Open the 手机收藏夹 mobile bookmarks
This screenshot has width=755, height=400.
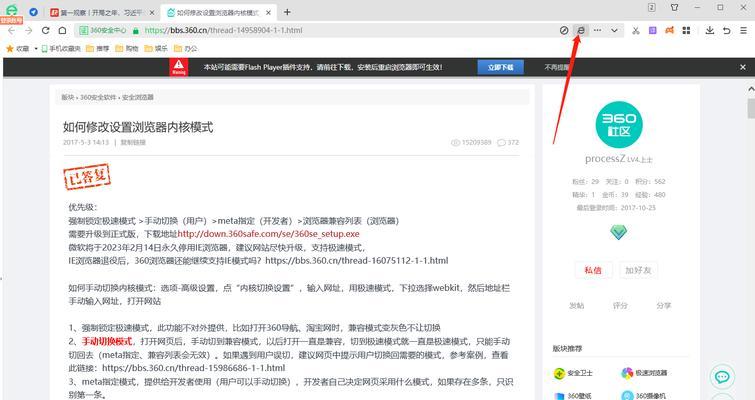(x=61, y=49)
